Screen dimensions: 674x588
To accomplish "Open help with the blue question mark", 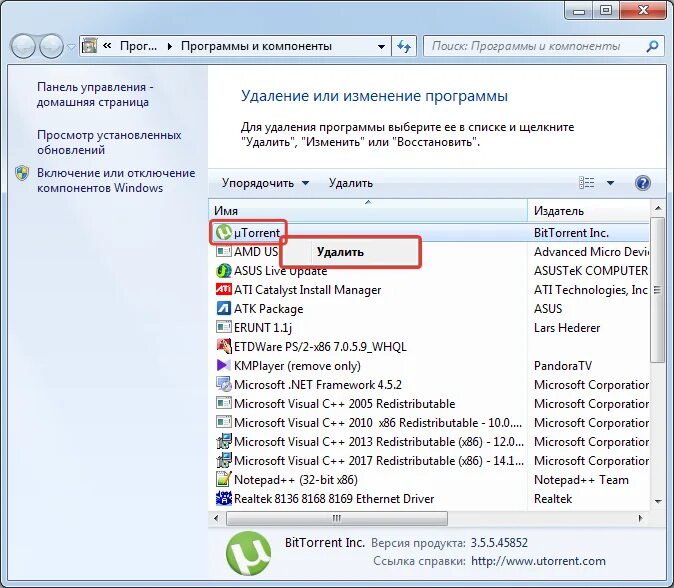I will click(642, 183).
